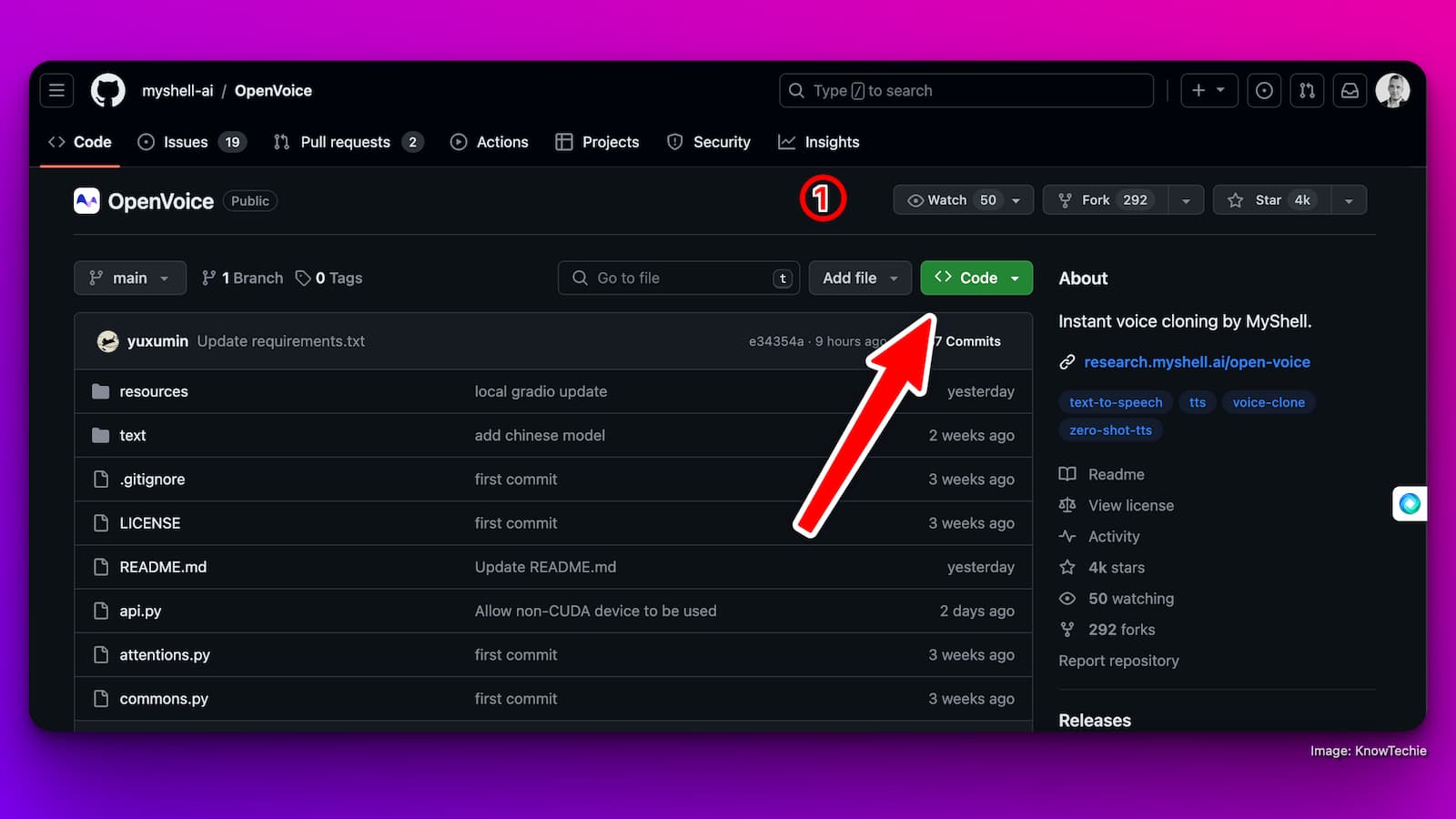Open the main branch selector dropdown

pos(130,278)
